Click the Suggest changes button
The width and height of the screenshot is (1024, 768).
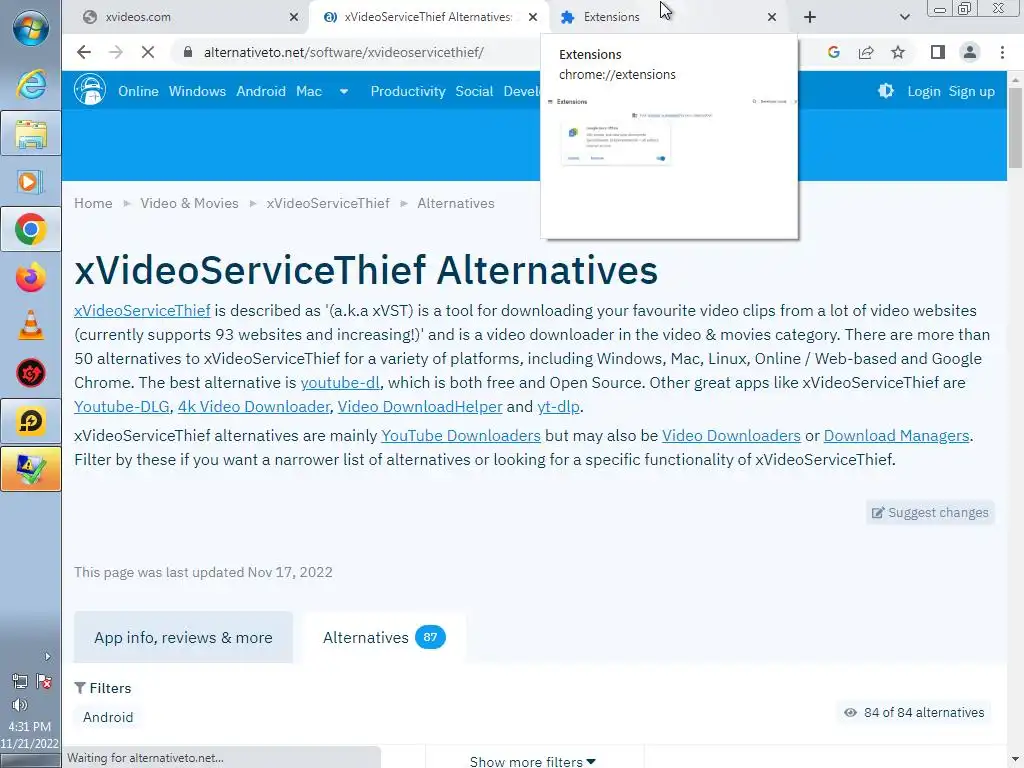(x=931, y=513)
